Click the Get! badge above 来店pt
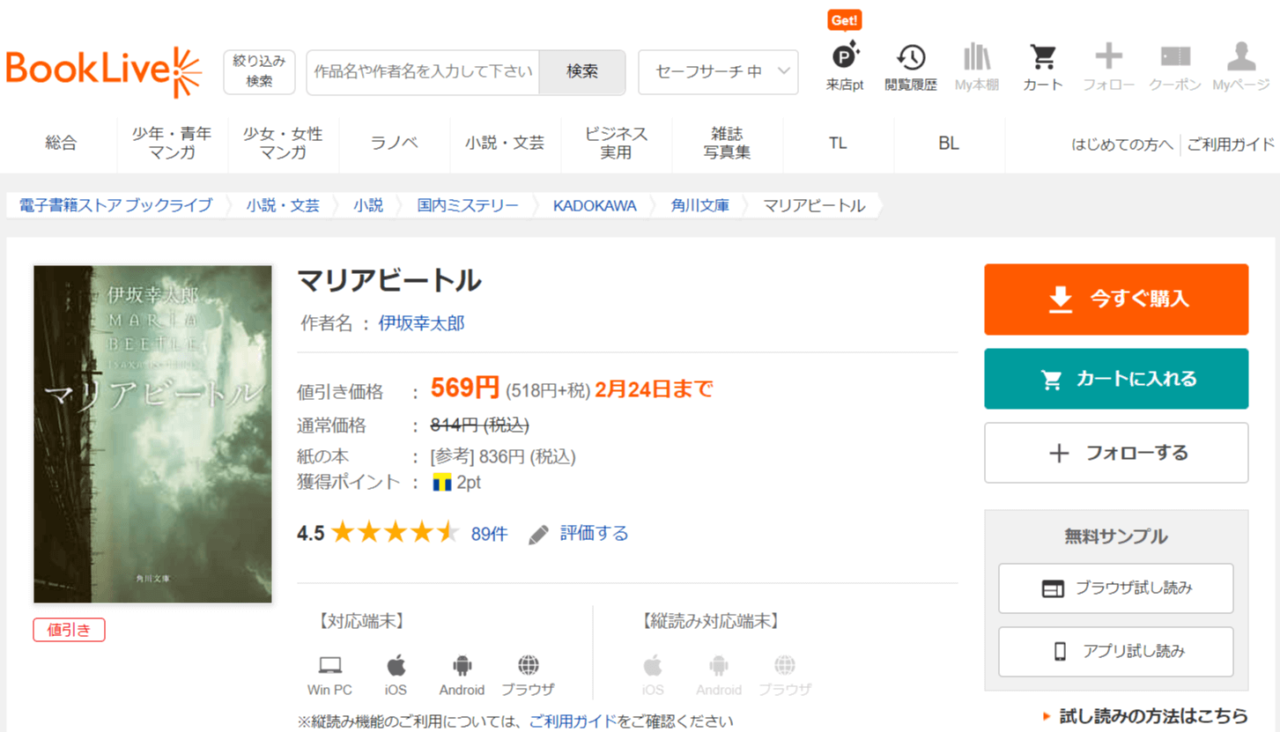 tap(845, 20)
